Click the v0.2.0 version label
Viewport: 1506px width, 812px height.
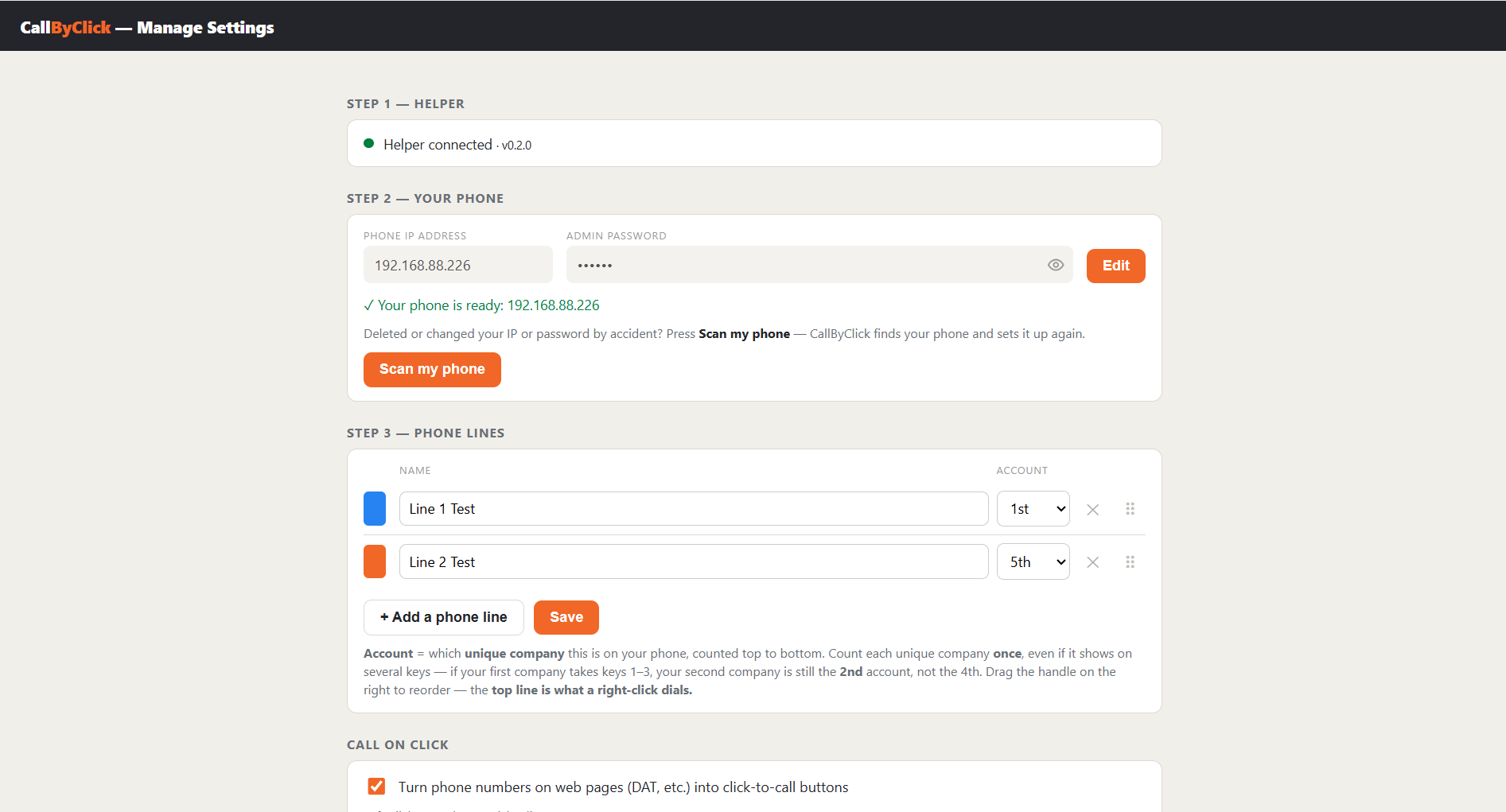(x=516, y=146)
